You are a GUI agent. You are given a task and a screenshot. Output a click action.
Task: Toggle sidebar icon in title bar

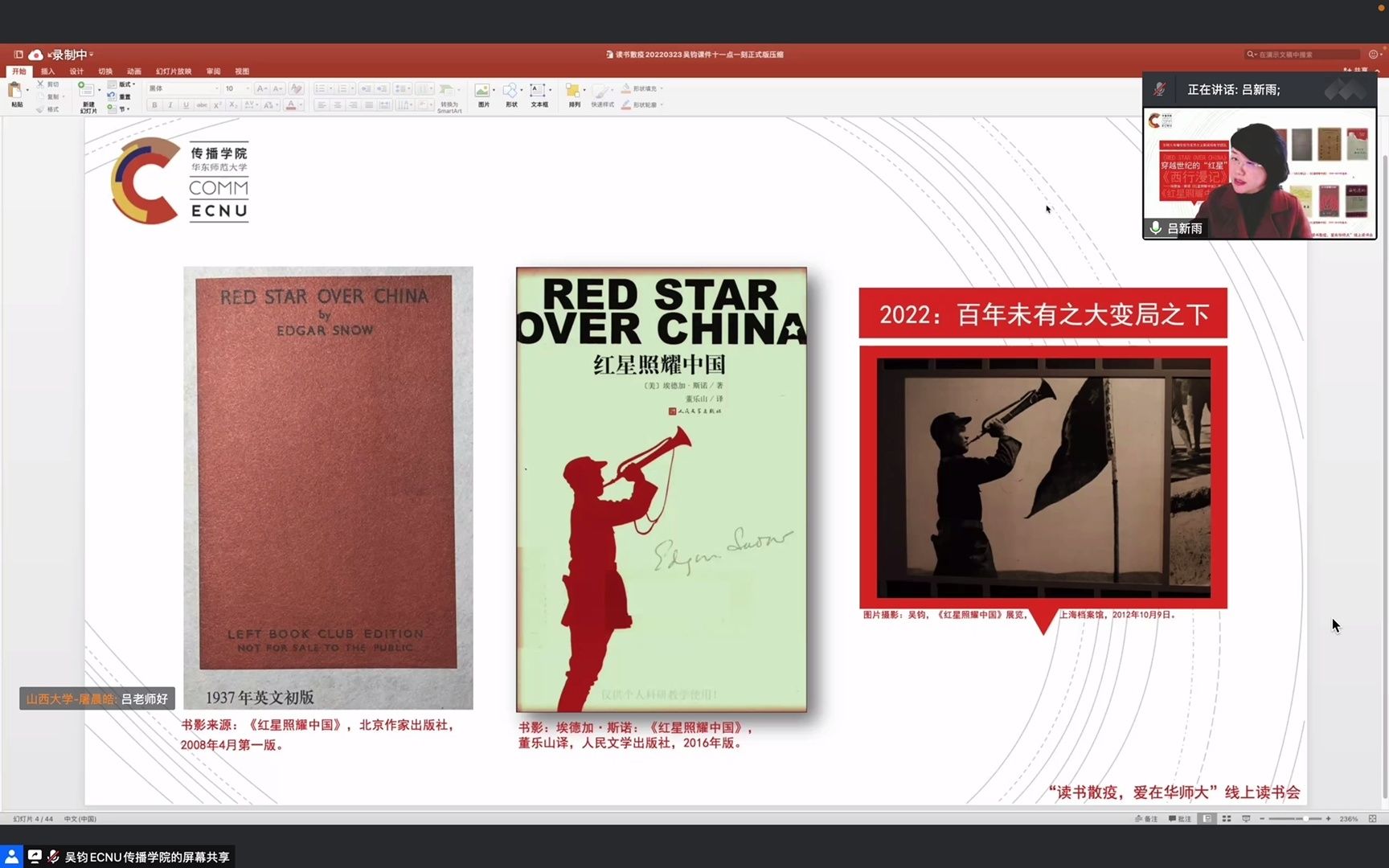[x=18, y=55]
